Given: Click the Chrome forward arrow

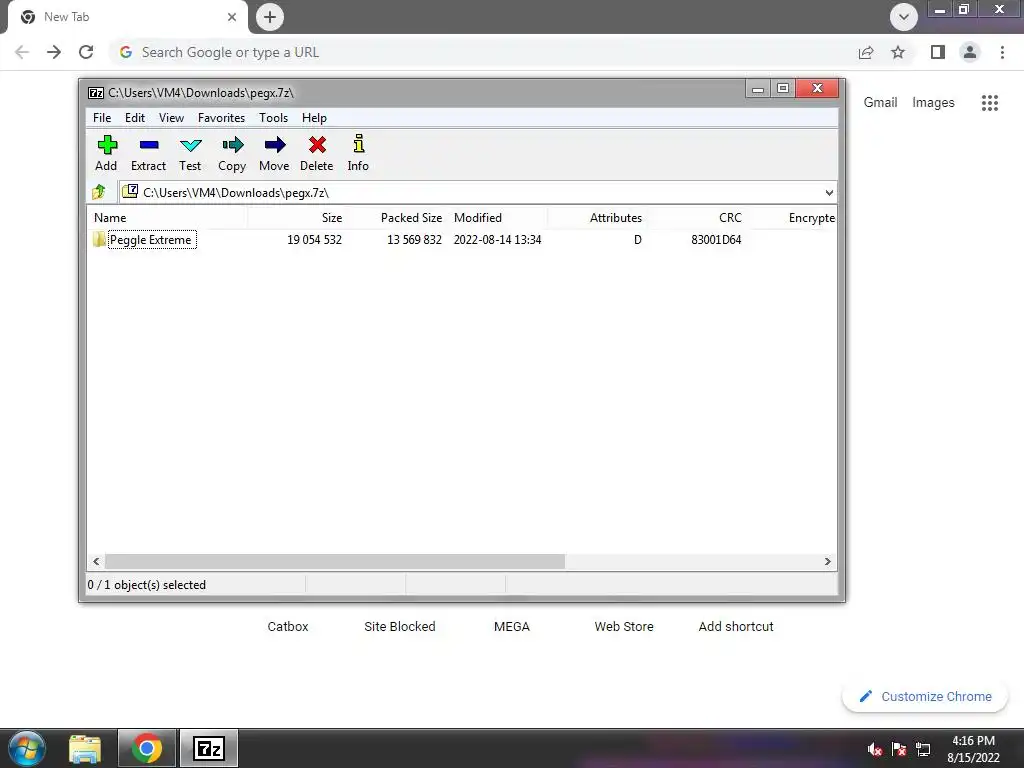Looking at the screenshot, I should (54, 52).
